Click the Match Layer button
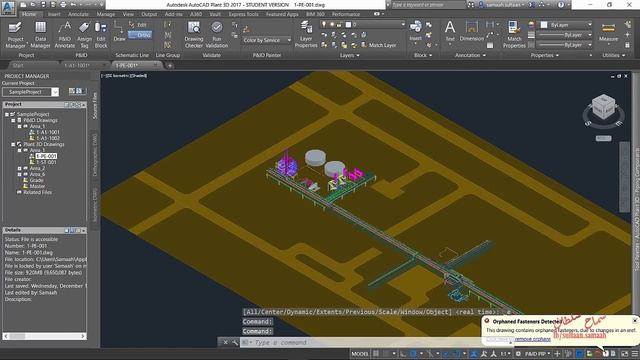 pyautogui.click(x=379, y=45)
